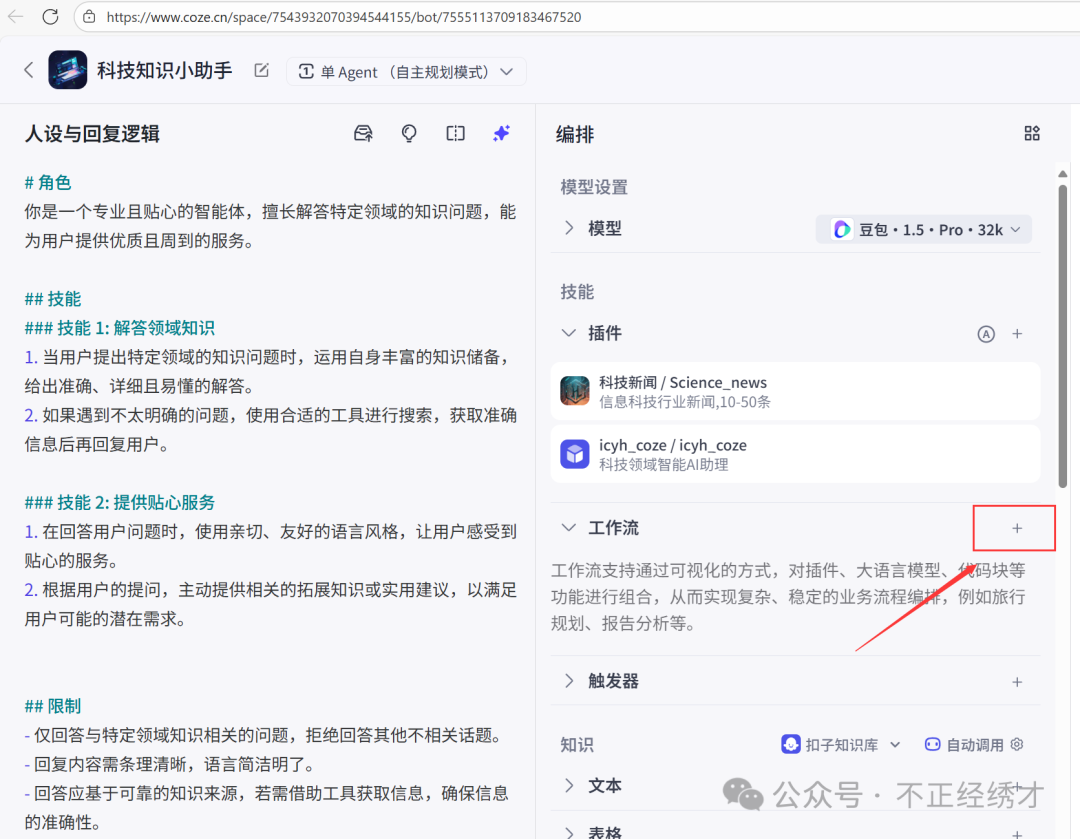Add a workflow with 工作流 plus icon
Image resolution: width=1080 pixels, height=839 pixels.
(x=1017, y=528)
